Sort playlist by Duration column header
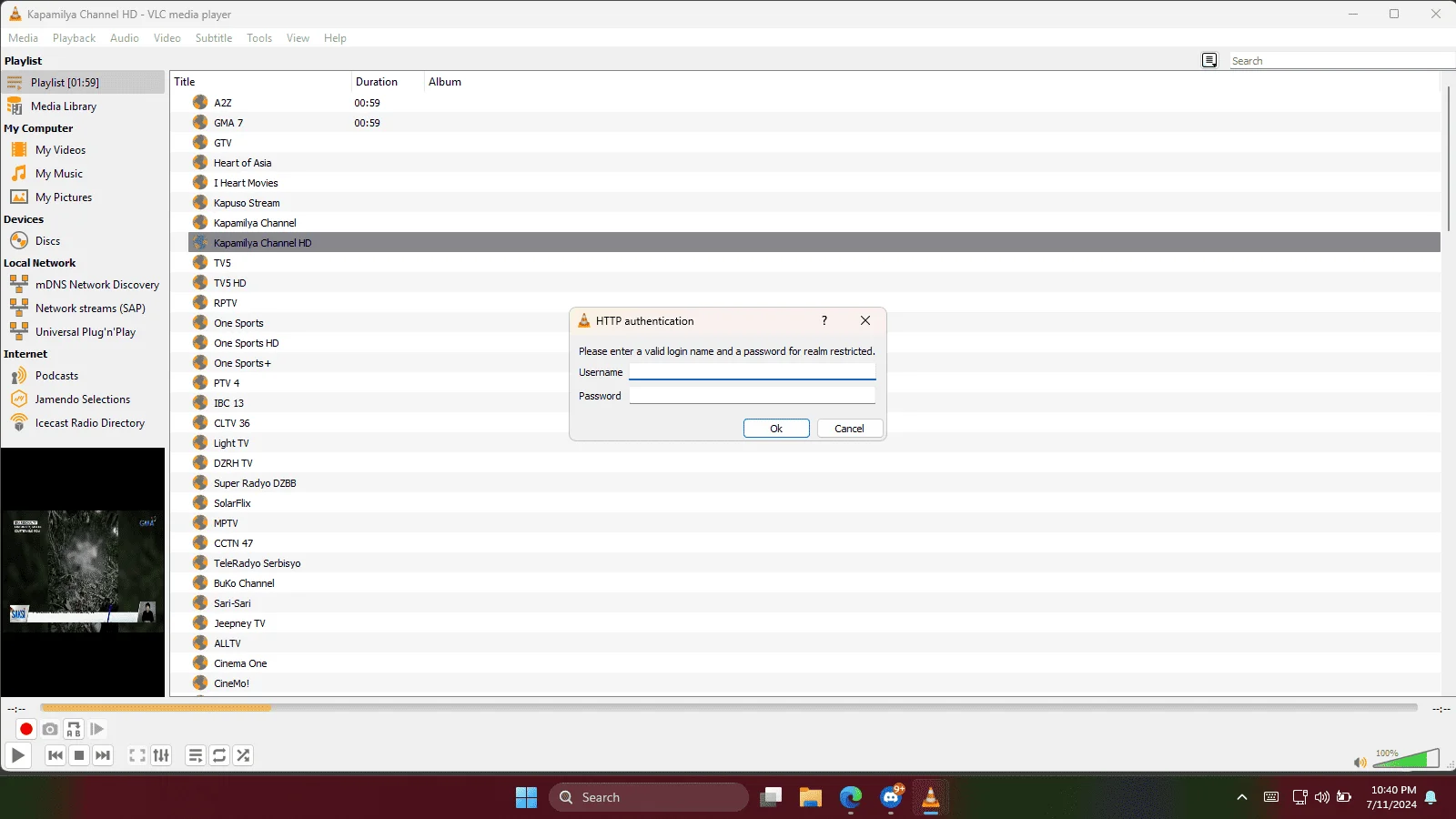Screen dimensions: 1456x819 [388, 82]
